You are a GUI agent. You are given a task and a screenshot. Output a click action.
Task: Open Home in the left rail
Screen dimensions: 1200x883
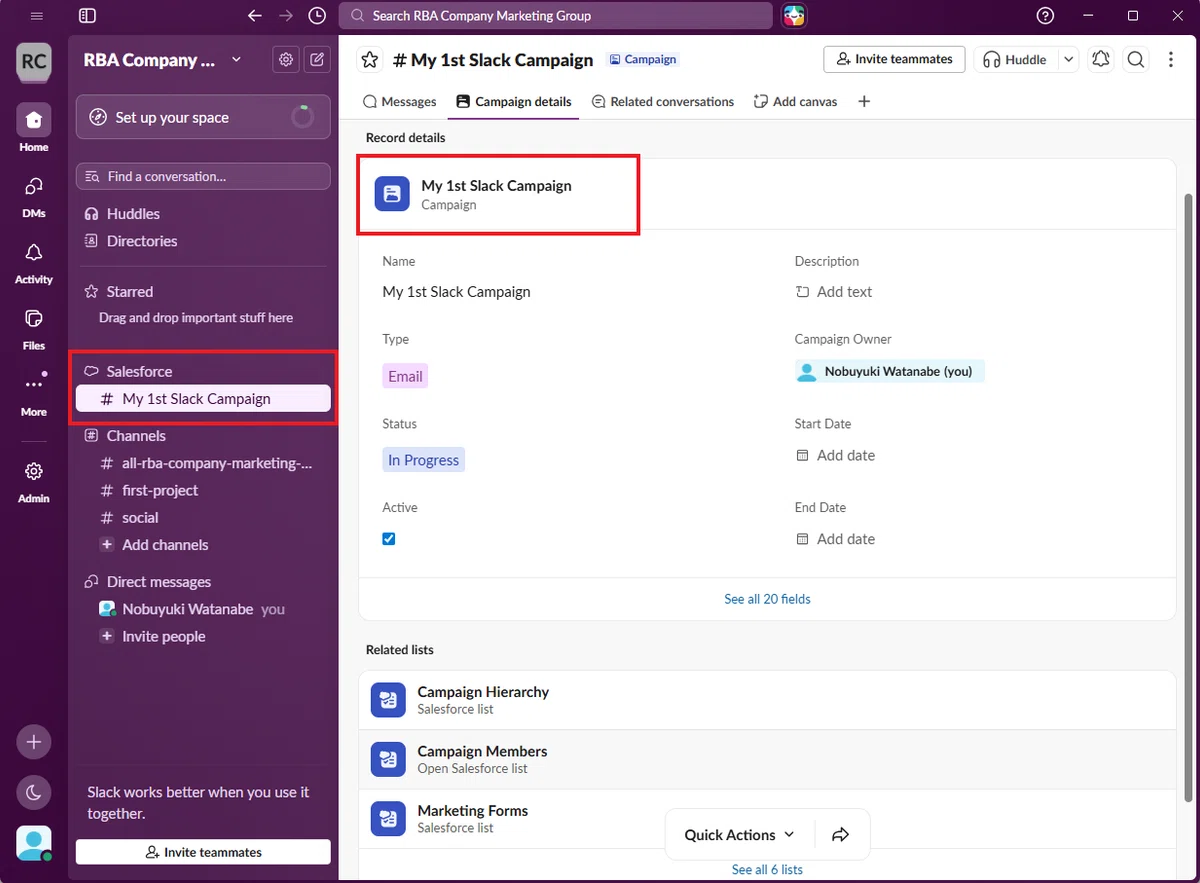[x=34, y=130]
